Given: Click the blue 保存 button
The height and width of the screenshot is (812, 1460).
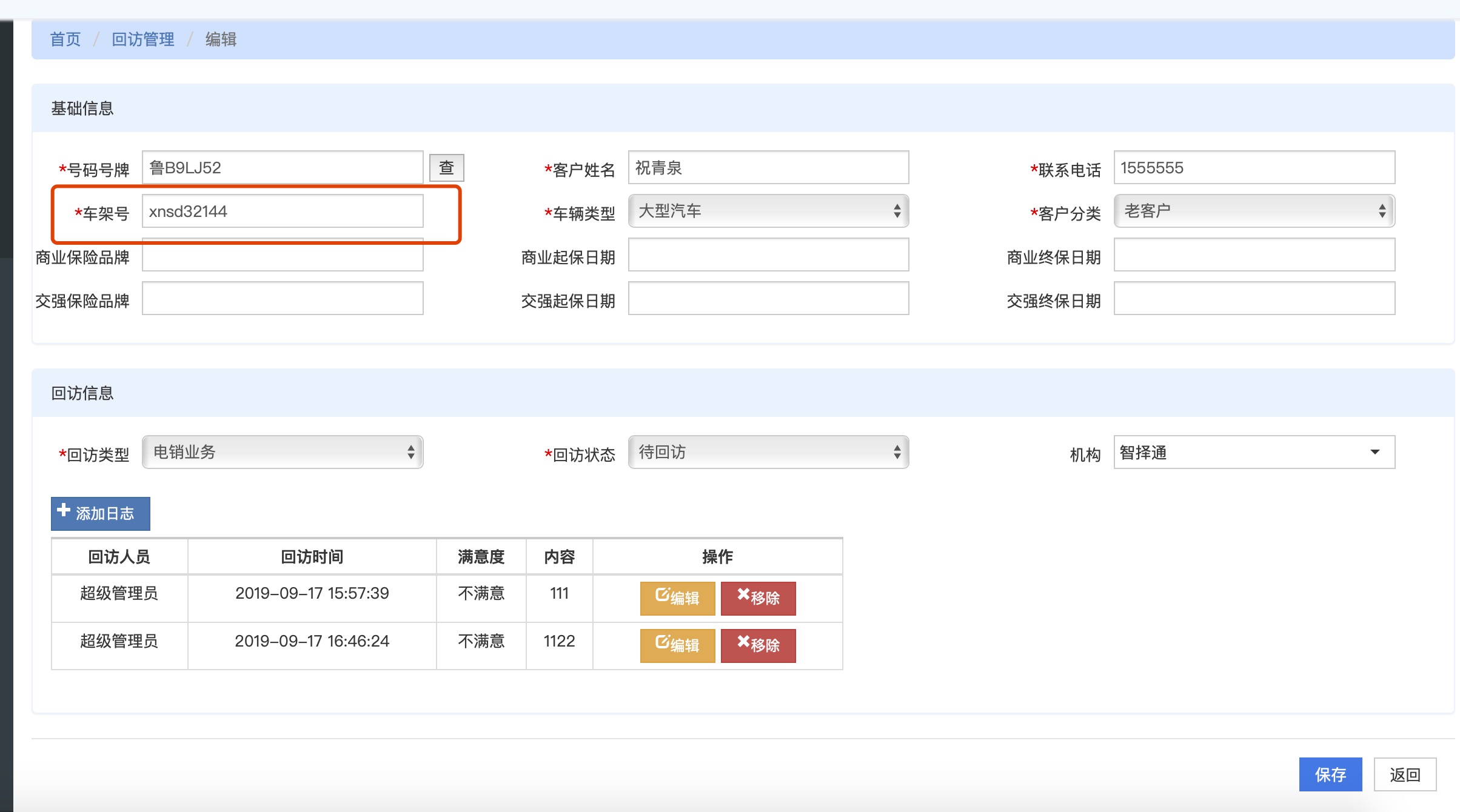Looking at the screenshot, I should [1330, 774].
